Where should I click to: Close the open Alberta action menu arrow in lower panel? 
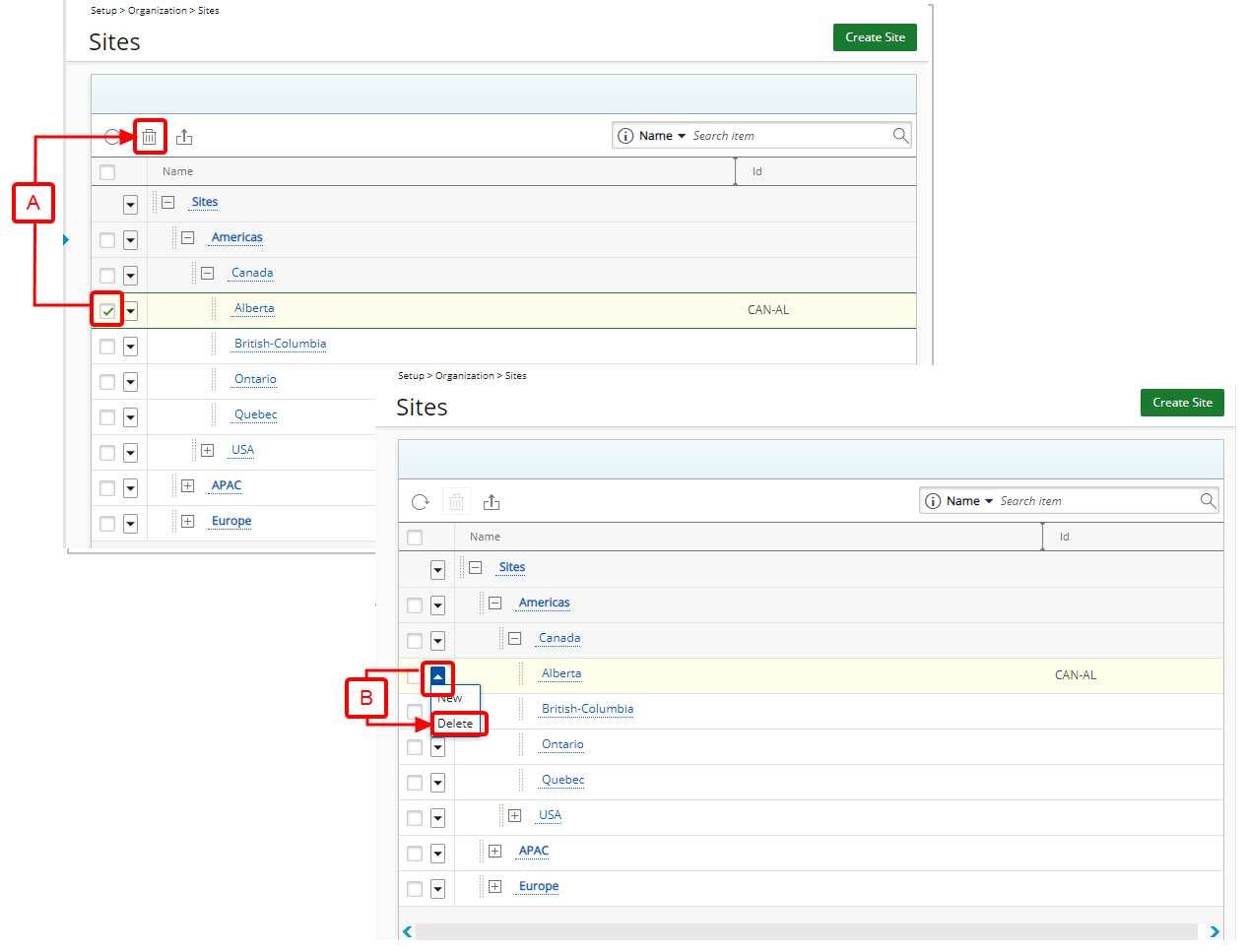437,676
